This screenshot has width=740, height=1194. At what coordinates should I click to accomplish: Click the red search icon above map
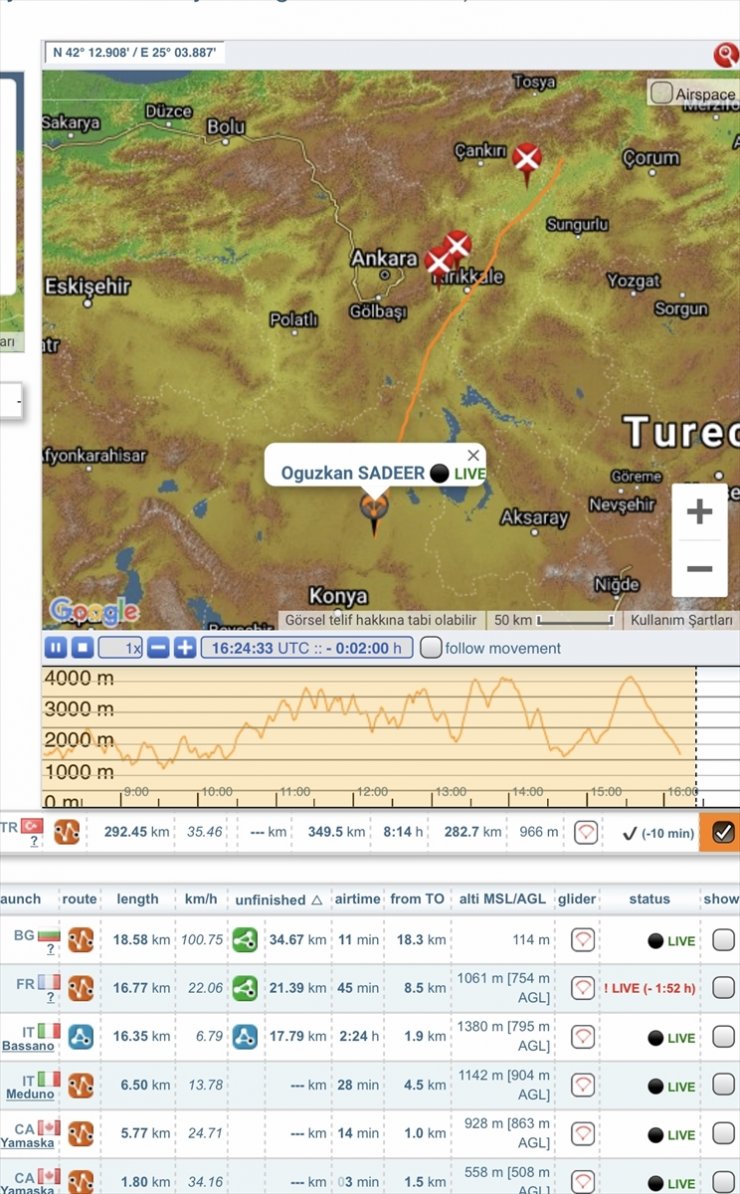pyautogui.click(x=725, y=55)
